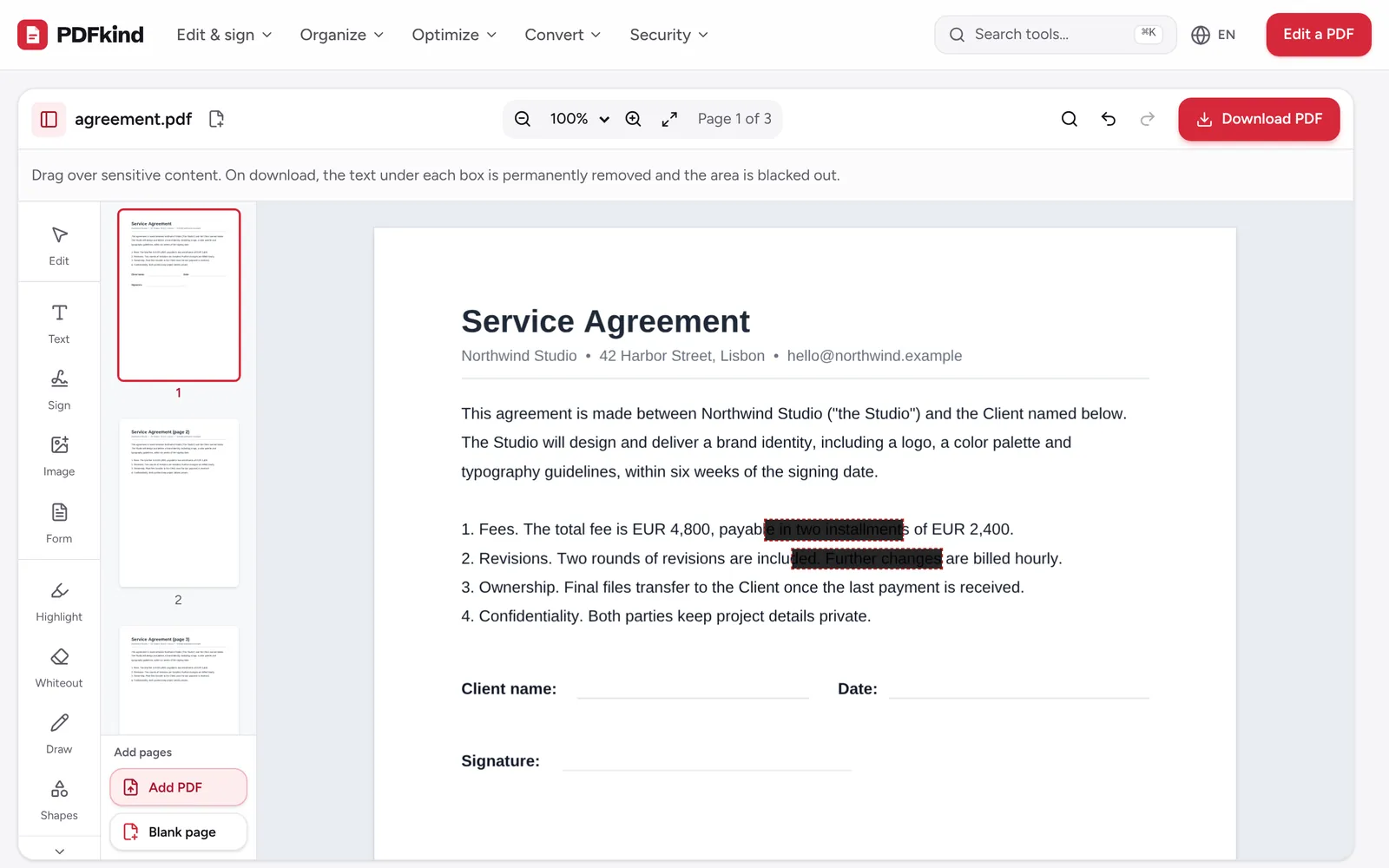Open the Organize menu
The width and height of the screenshot is (1389, 868).
pyautogui.click(x=341, y=35)
